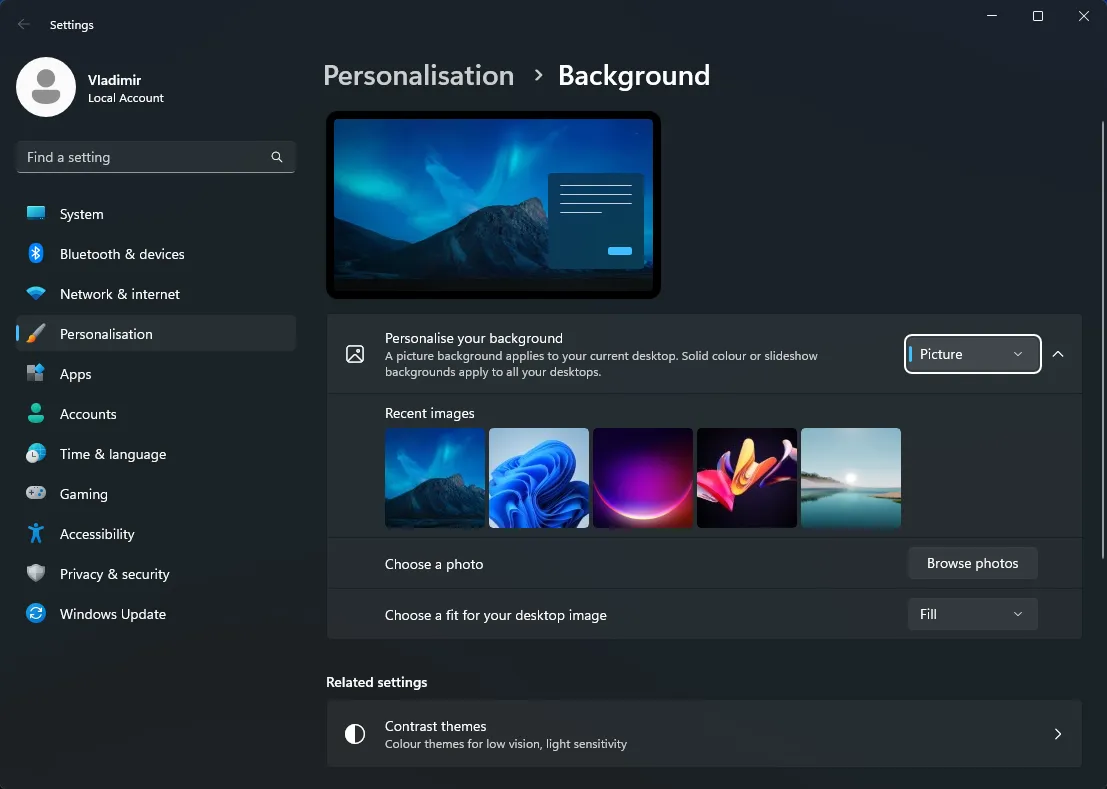Select the purple glow recent image
The width and height of the screenshot is (1107, 789).
coord(642,478)
